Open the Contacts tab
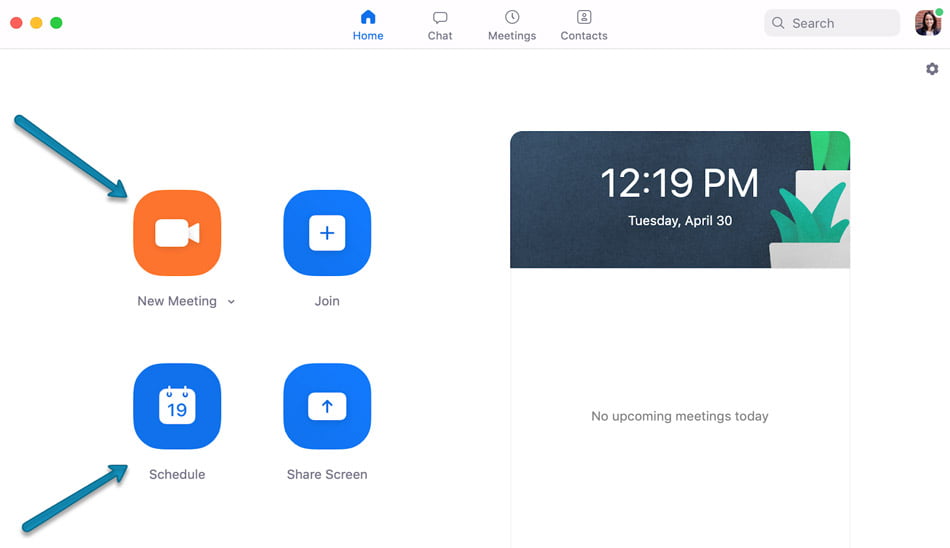This screenshot has width=950, height=548. click(583, 25)
